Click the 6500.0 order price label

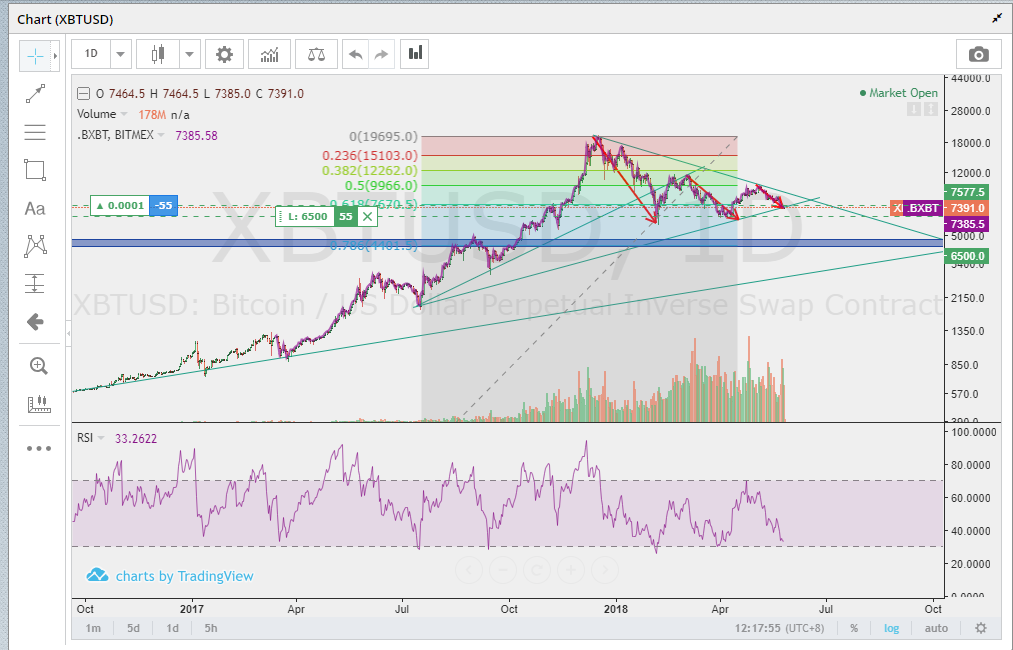pyautogui.click(x=966, y=256)
